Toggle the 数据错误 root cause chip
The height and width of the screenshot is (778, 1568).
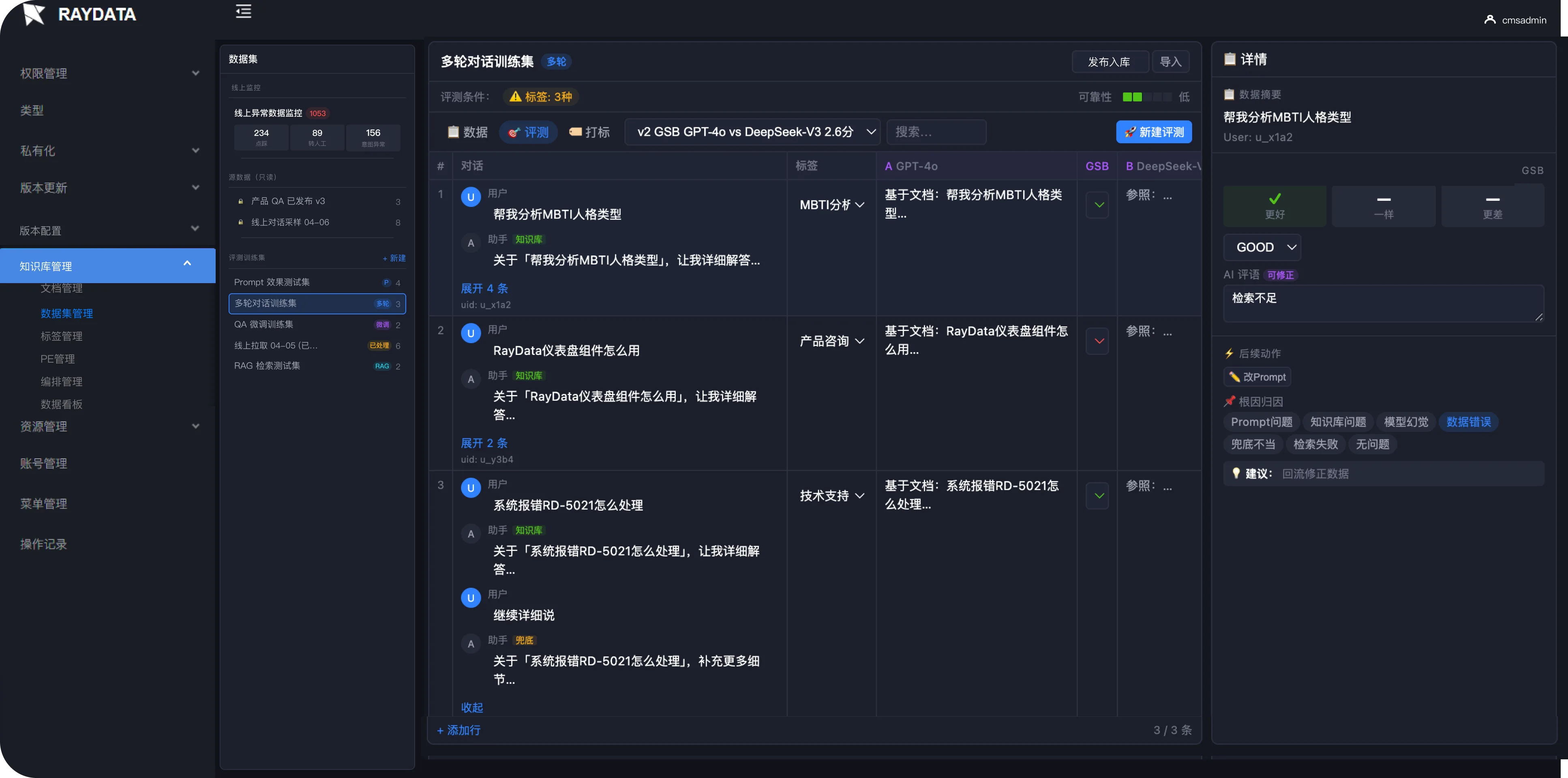1468,421
